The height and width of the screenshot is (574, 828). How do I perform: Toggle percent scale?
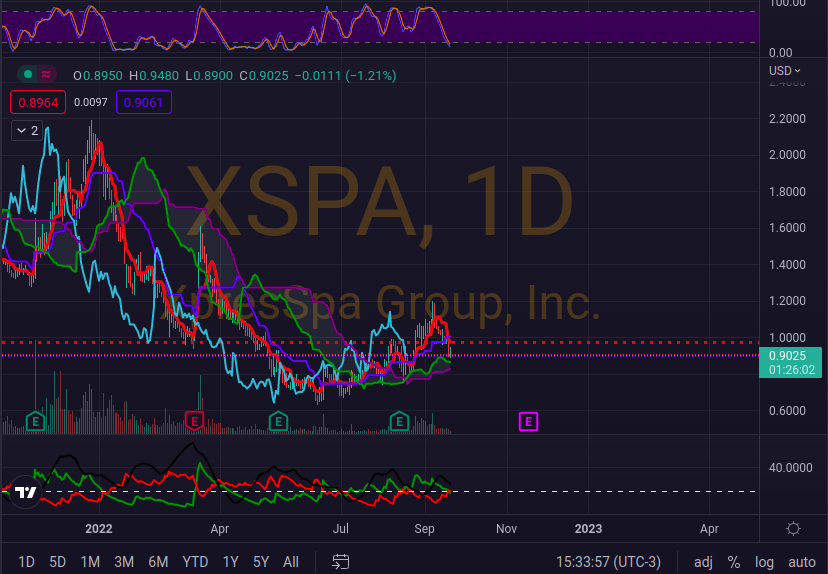click(x=733, y=562)
